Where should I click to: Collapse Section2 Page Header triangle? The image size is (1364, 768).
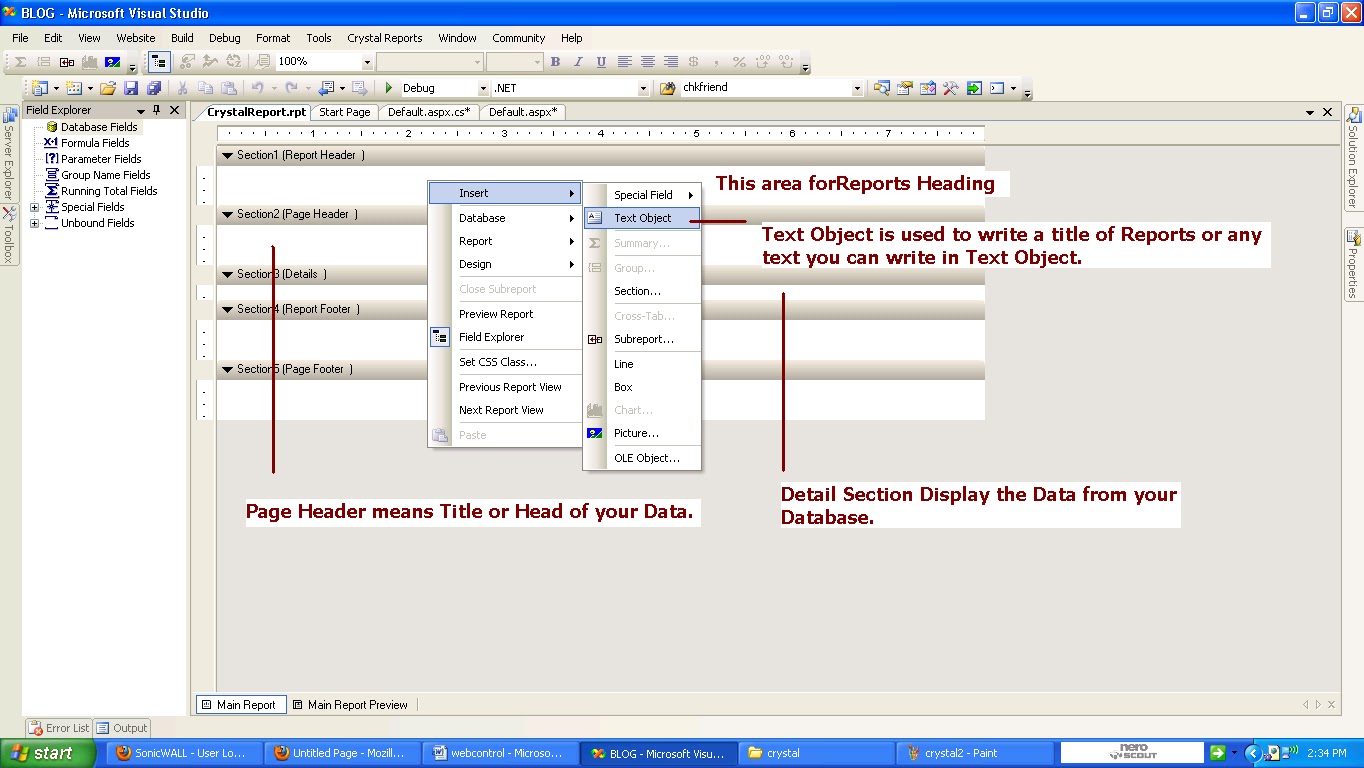[227, 214]
